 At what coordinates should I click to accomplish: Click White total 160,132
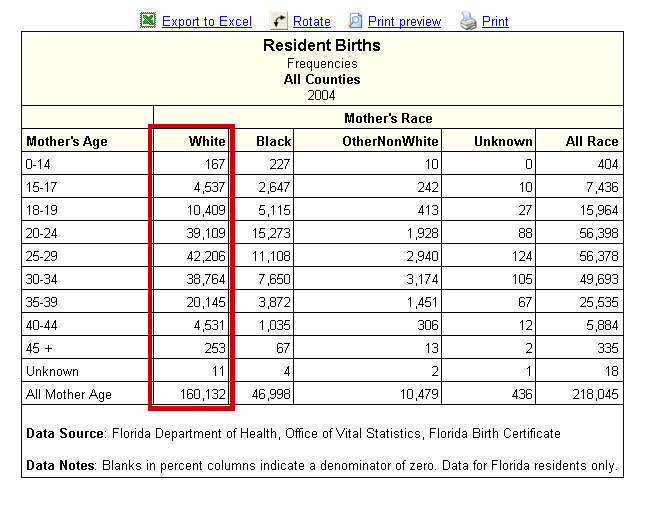point(203,395)
